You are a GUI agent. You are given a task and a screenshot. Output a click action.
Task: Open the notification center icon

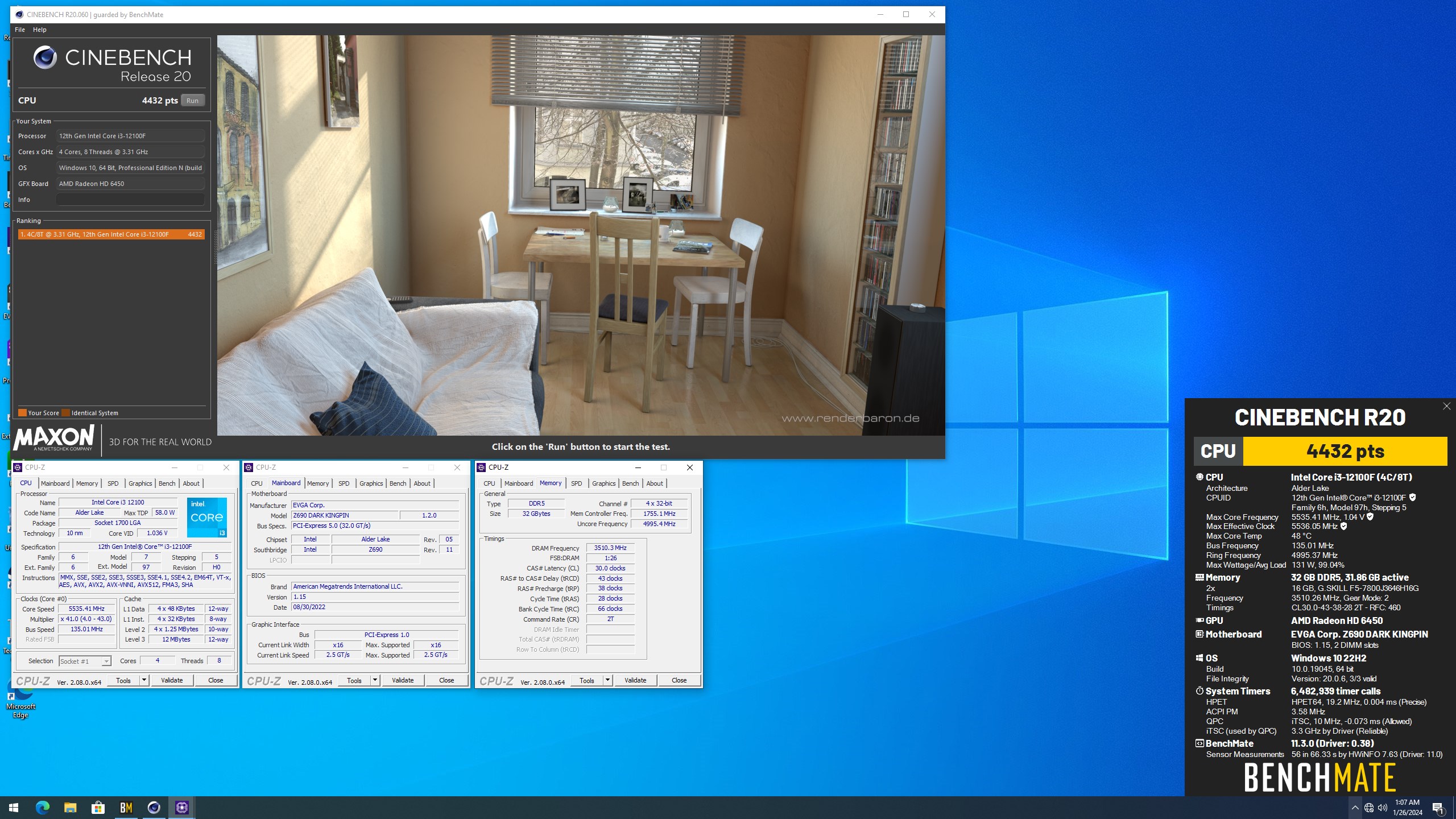pyautogui.click(x=1438, y=808)
